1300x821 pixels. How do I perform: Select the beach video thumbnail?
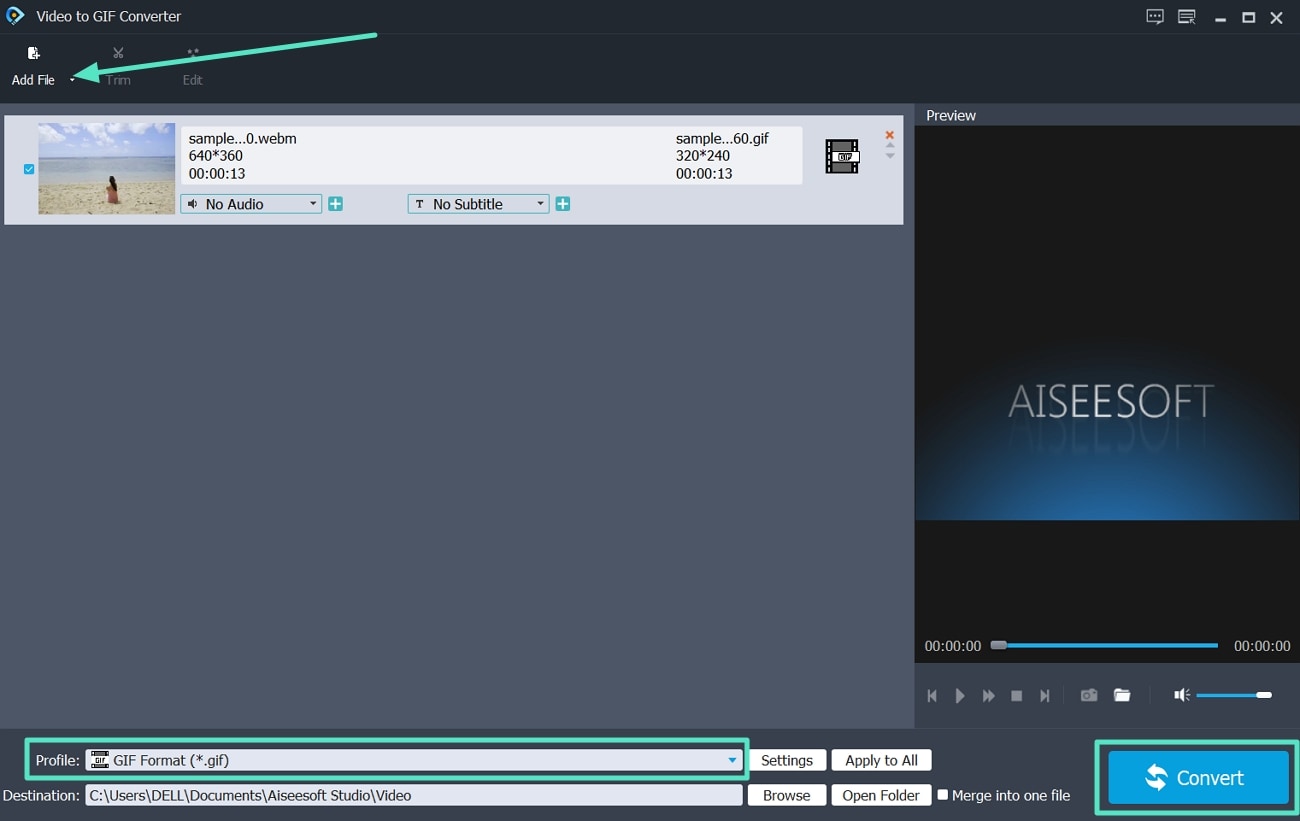click(106, 168)
